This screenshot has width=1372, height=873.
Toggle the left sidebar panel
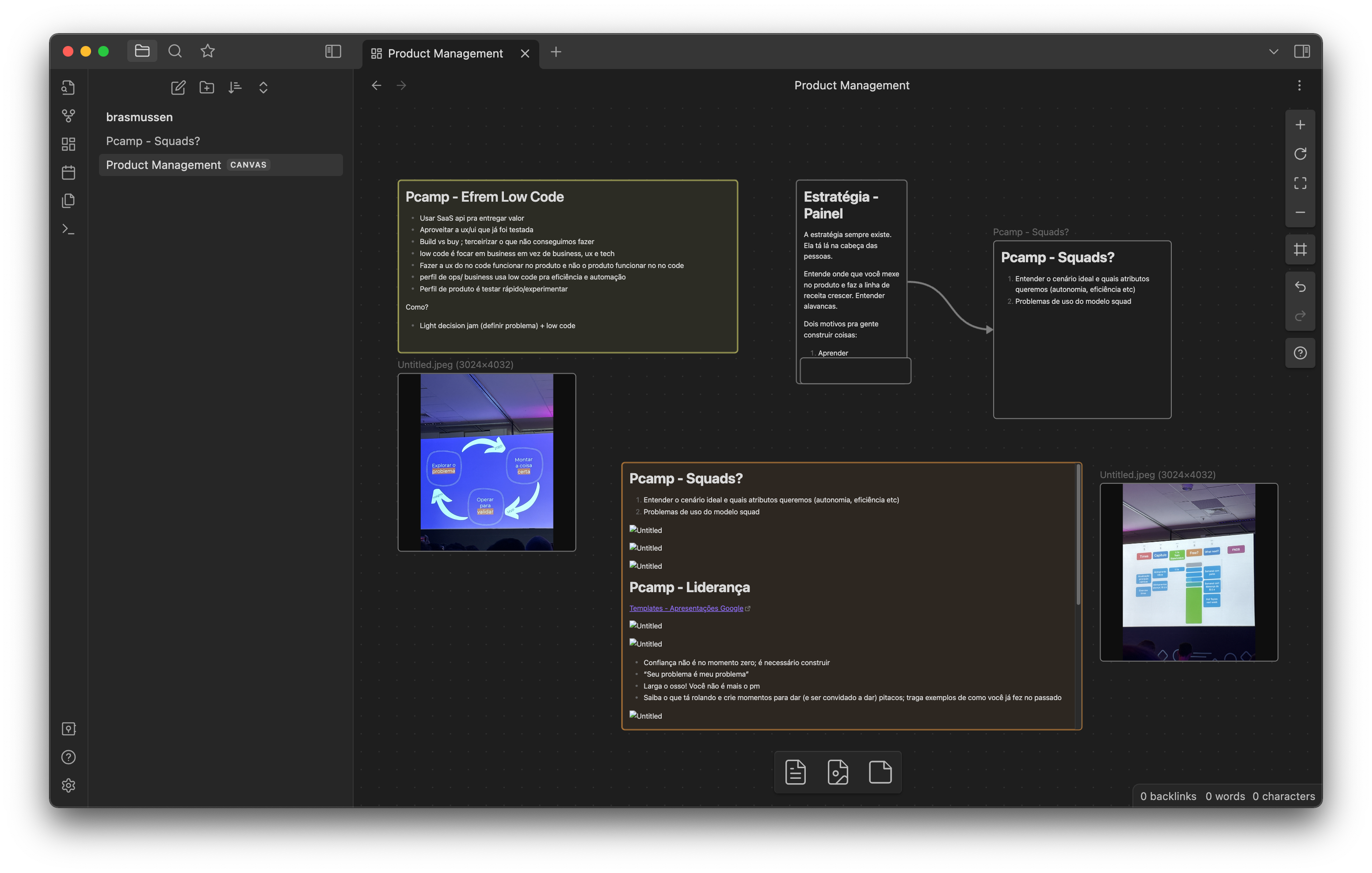(333, 51)
